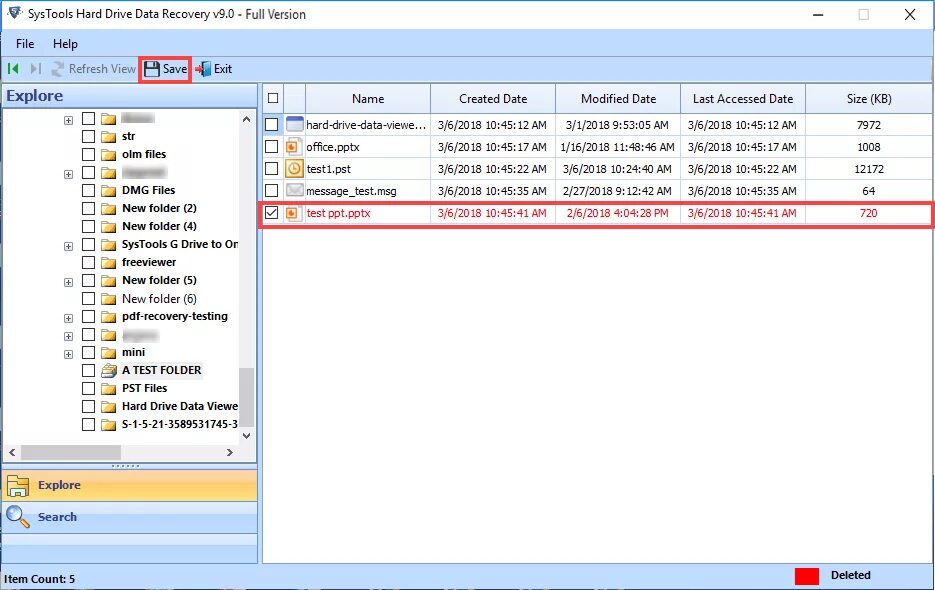935x590 pixels.
Task: Go to last item navigation icon
Action: [x=36, y=69]
